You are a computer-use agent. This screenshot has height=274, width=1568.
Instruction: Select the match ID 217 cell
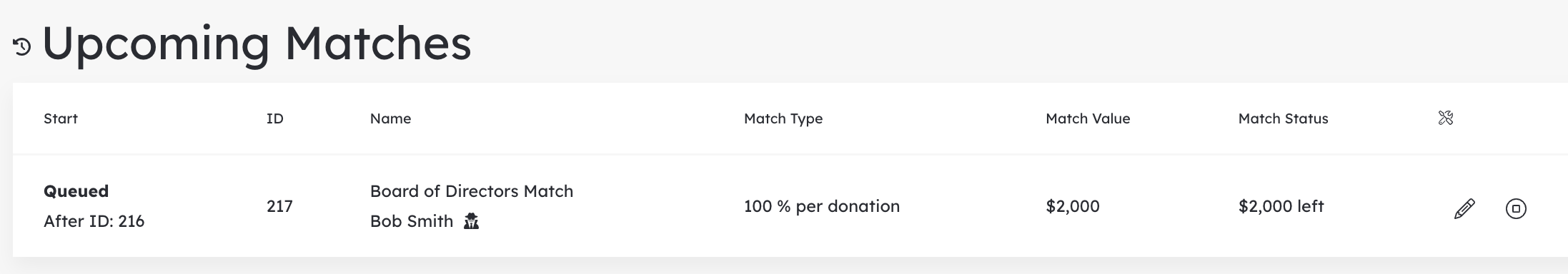point(279,206)
